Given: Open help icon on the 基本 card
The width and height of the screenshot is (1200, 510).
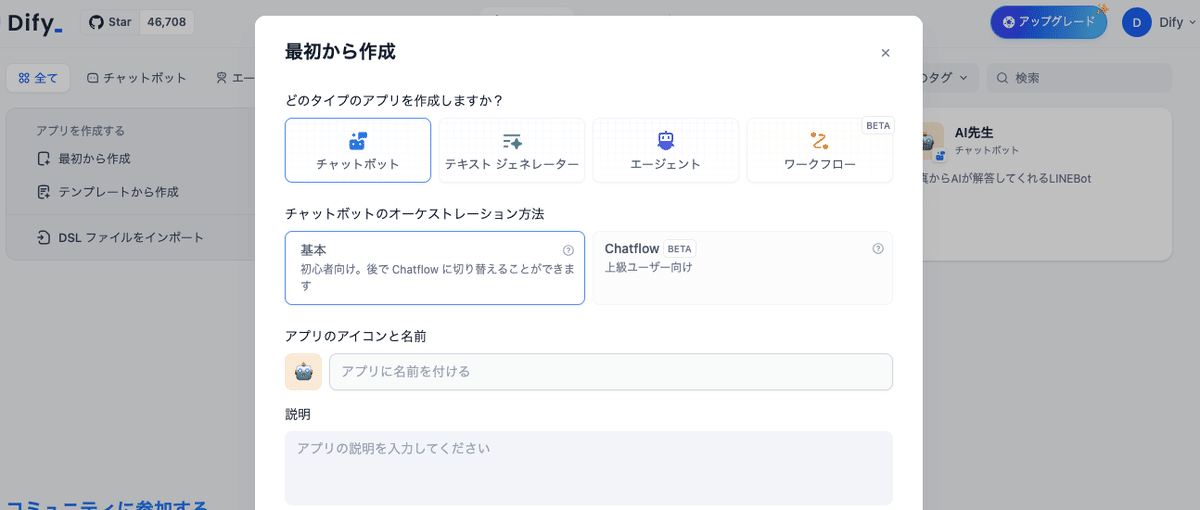Looking at the screenshot, I should (x=568, y=250).
